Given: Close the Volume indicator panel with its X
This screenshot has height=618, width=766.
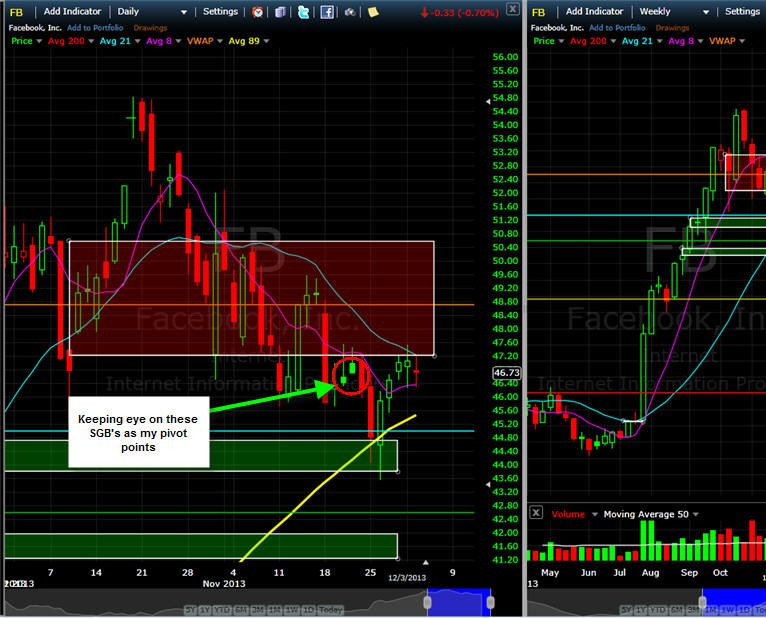Looking at the screenshot, I should tap(536, 512).
